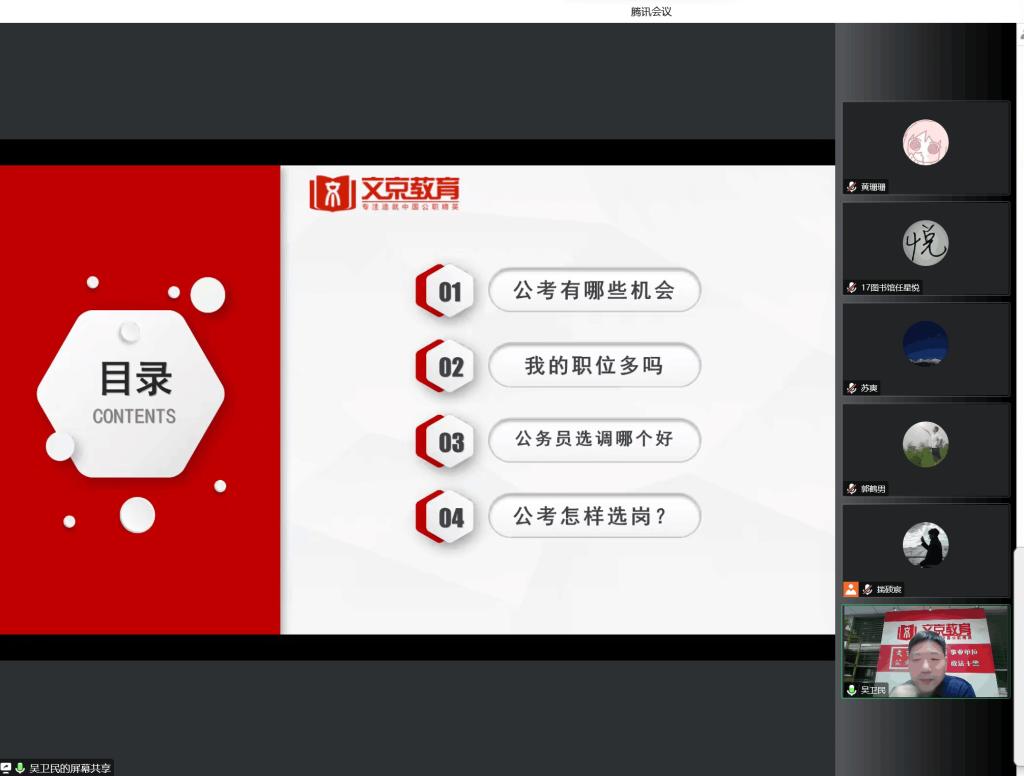Click muted mic icon beside 苏爽
Screen dimensions: 1024x776
point(852,388)
